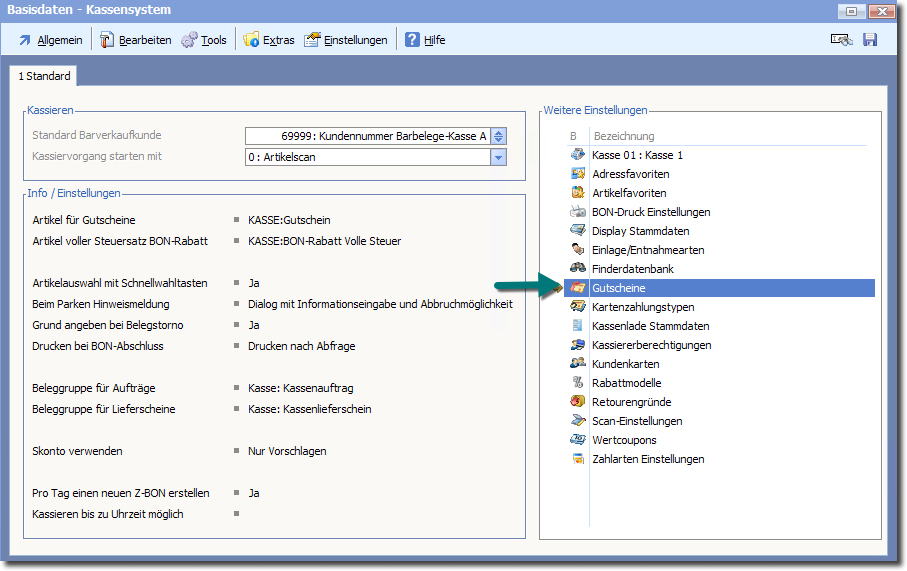Select the Adressfavoriten icon entry
Image resolution: width=907 pixels, height=571 pixels.
[578, 174]
